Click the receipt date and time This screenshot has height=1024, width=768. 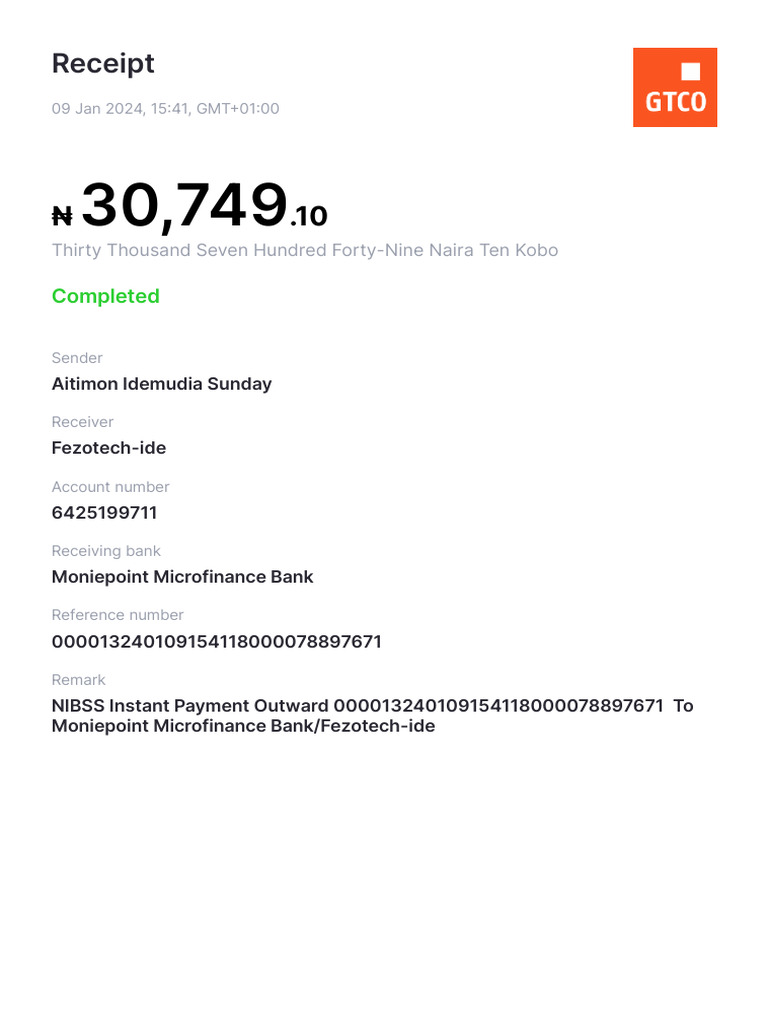[165, 108]
